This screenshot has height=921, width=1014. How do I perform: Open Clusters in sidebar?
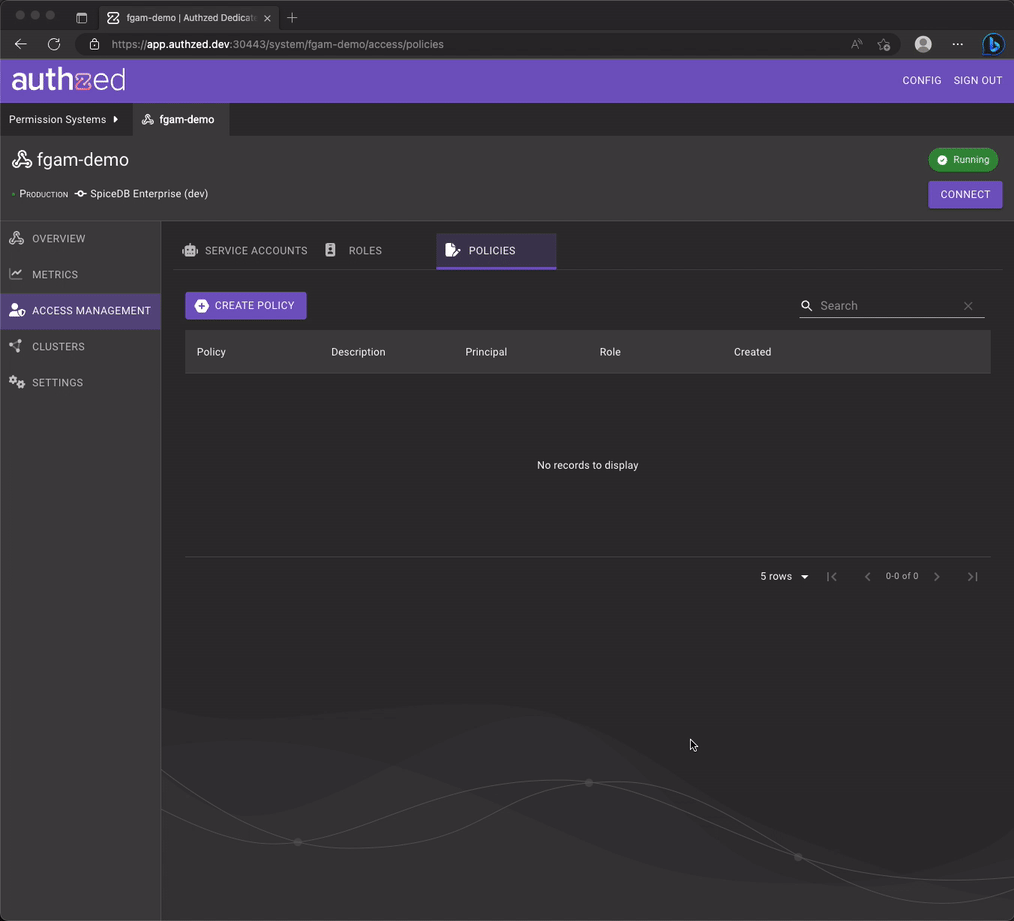point(80,346)
